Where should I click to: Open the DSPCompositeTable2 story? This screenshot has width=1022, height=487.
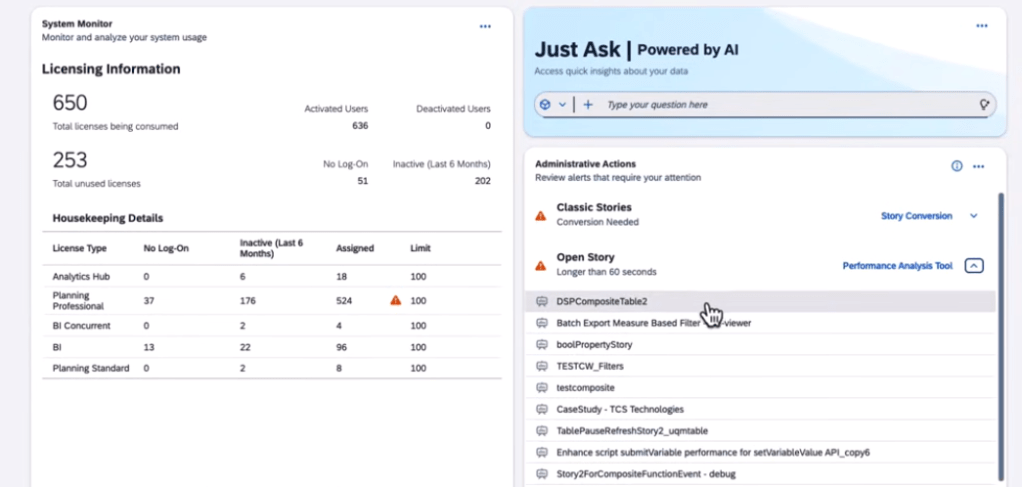click(x=602, y=301)
